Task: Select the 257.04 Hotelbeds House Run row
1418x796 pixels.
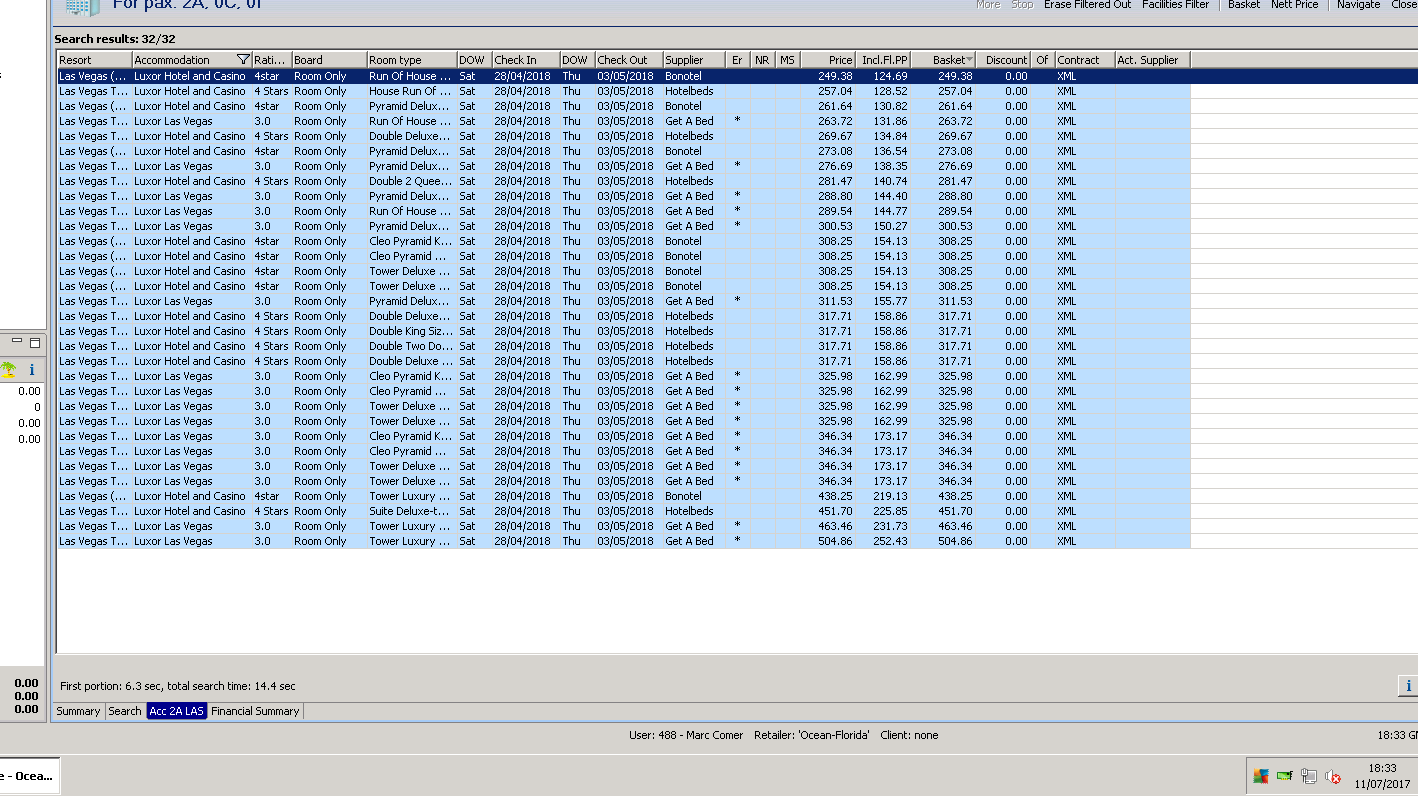Action: (623, 91)
